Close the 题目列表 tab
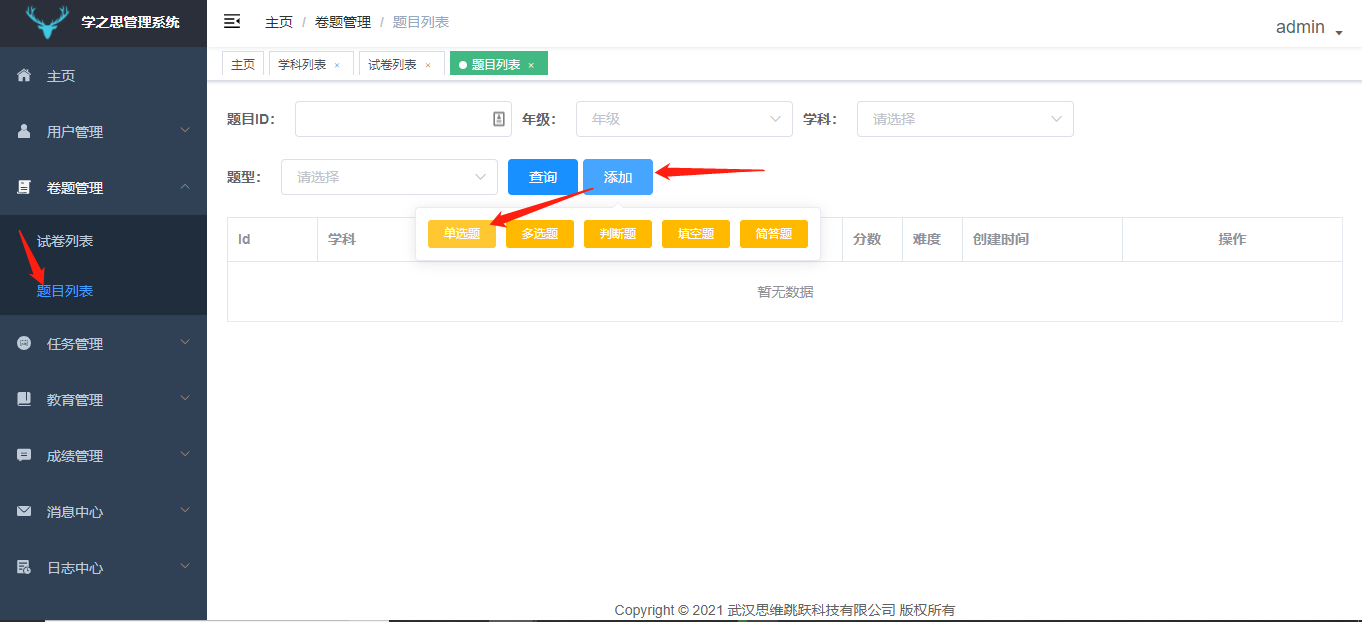The image size is (1362, 622). click(x=531, y=65)
